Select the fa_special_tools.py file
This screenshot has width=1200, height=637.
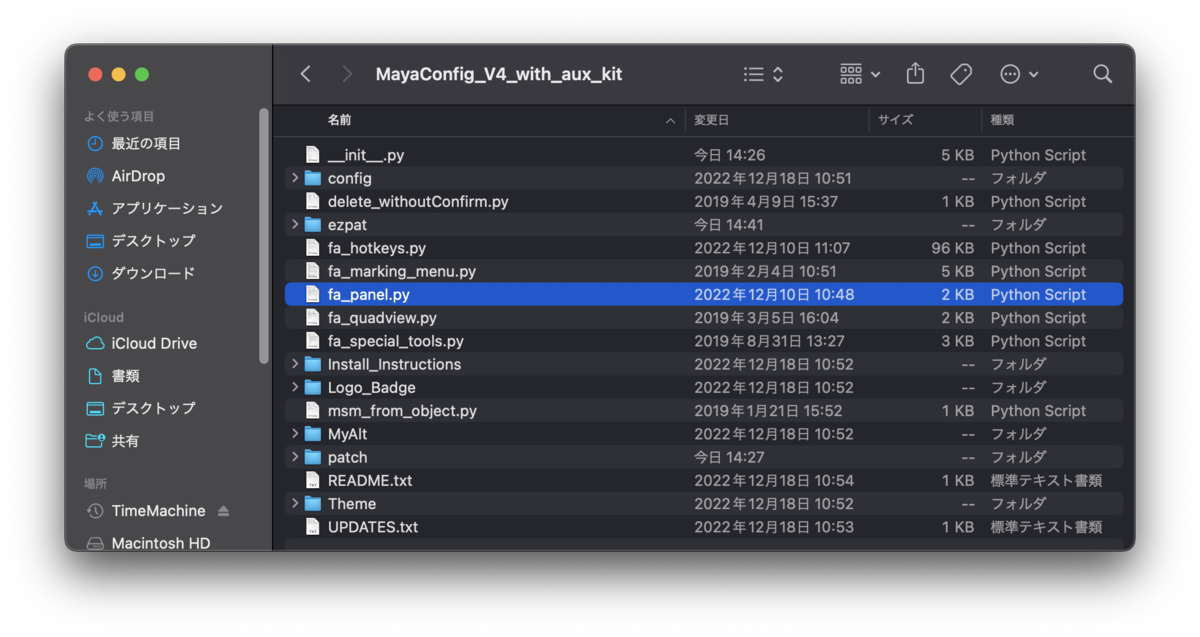coord(396,341)
